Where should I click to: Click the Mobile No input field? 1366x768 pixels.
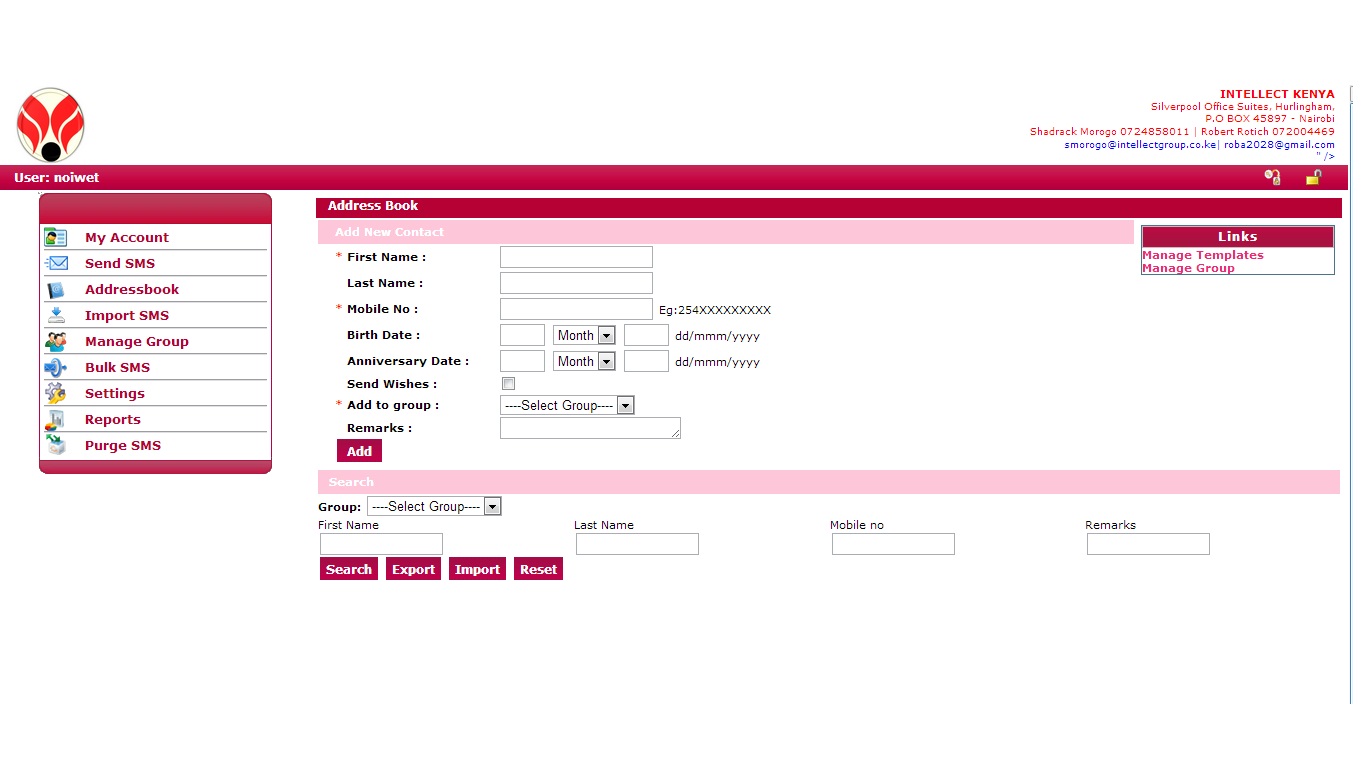coord(576,309)
